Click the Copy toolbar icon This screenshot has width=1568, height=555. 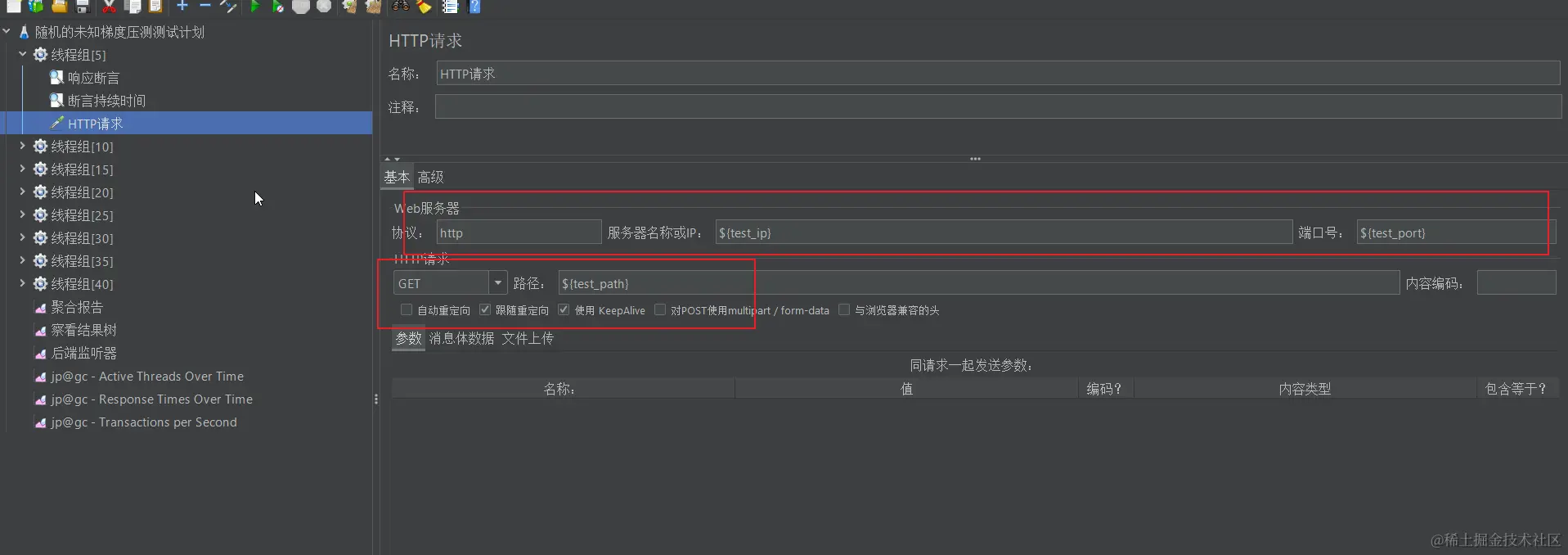pos(133,6)
